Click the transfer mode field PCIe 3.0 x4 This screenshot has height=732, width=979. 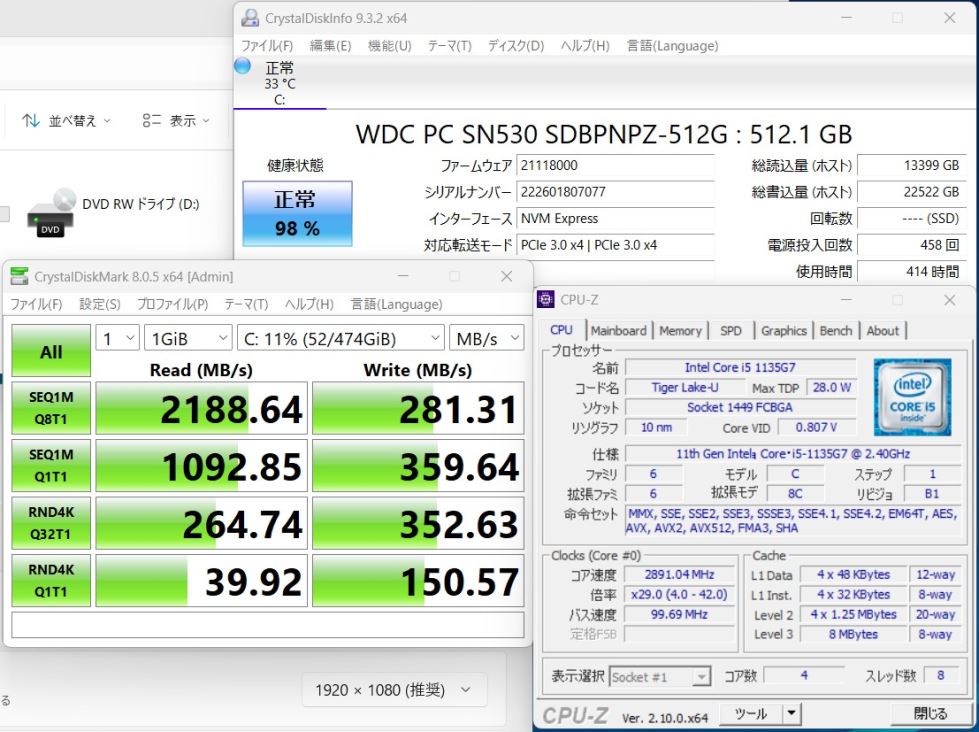(x=616, y=245)
